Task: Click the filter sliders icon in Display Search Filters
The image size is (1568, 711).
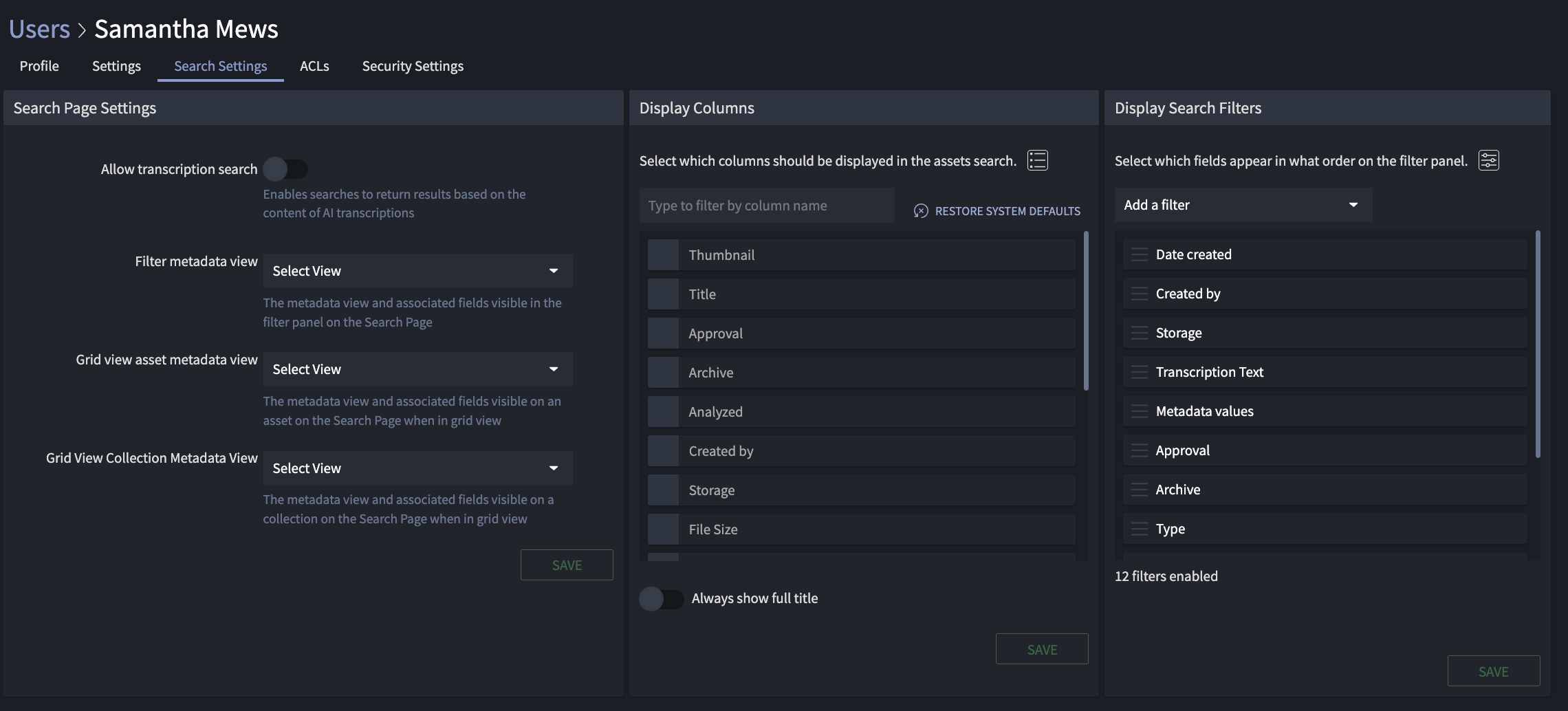Action: [1488, 160]
